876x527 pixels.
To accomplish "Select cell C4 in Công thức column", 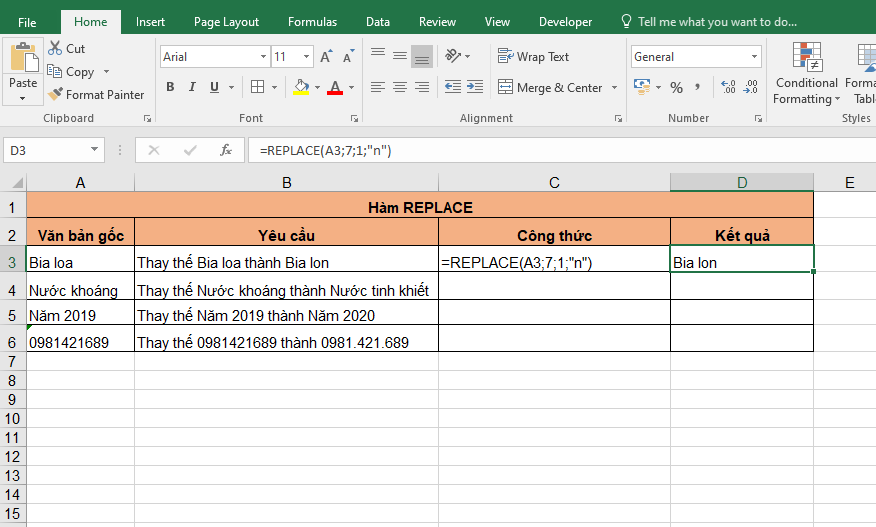I will point(554,290).
